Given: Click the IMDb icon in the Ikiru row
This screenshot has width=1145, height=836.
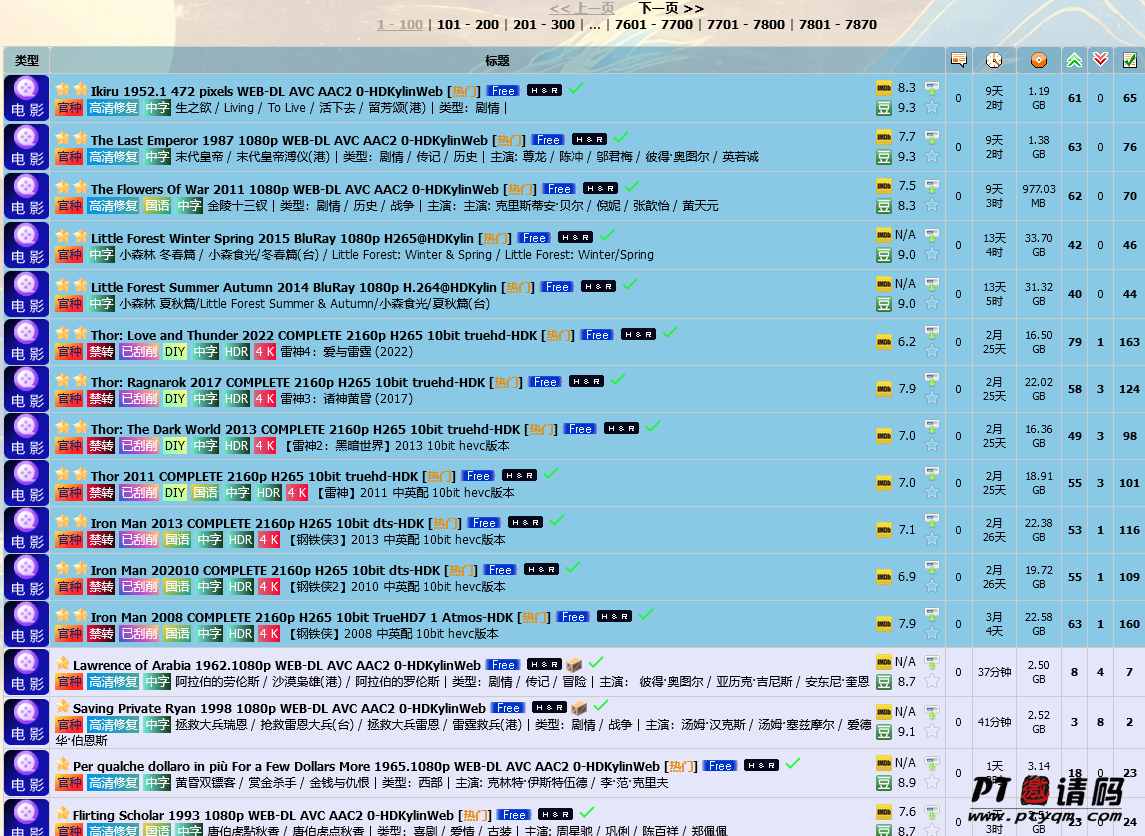Looking at the screenshot, I should tap(884, 88).
